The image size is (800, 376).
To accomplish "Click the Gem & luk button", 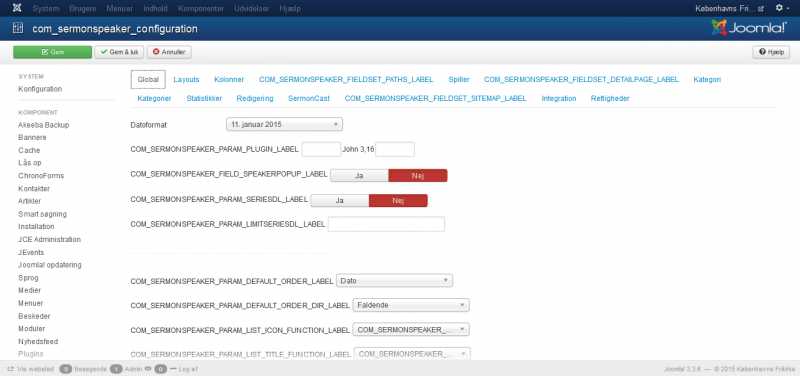I will [x=119, y=52].
